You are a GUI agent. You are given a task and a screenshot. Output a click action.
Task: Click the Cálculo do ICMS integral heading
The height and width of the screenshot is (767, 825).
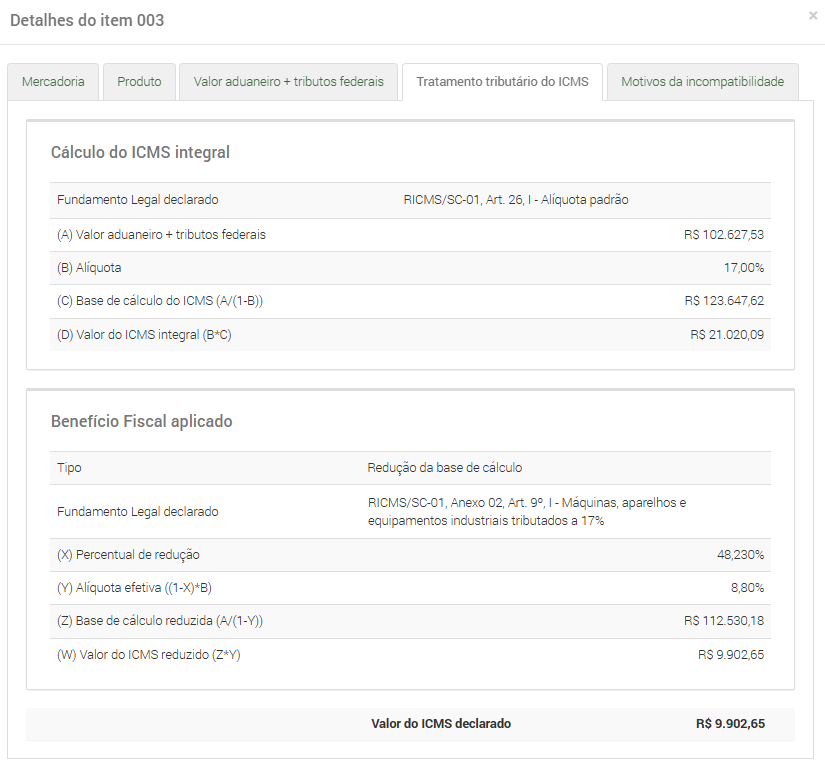[140, 153]
